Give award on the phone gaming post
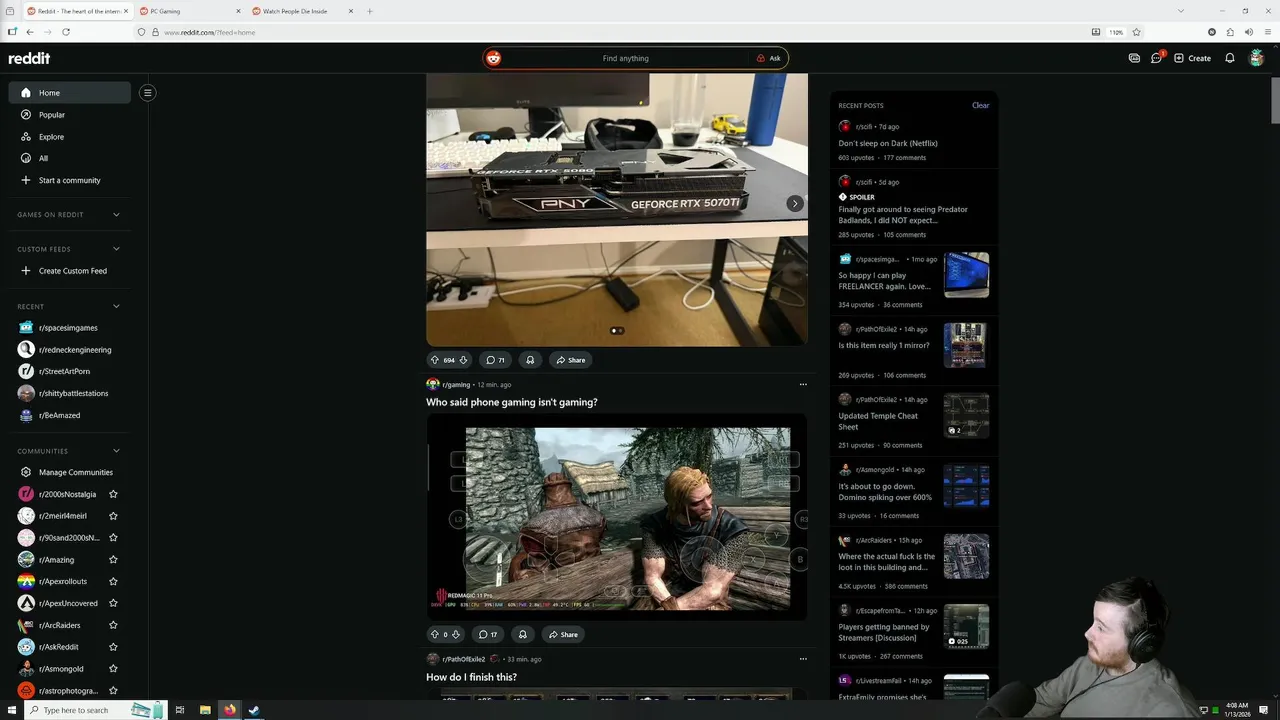1280x720 pixels. 522,634
